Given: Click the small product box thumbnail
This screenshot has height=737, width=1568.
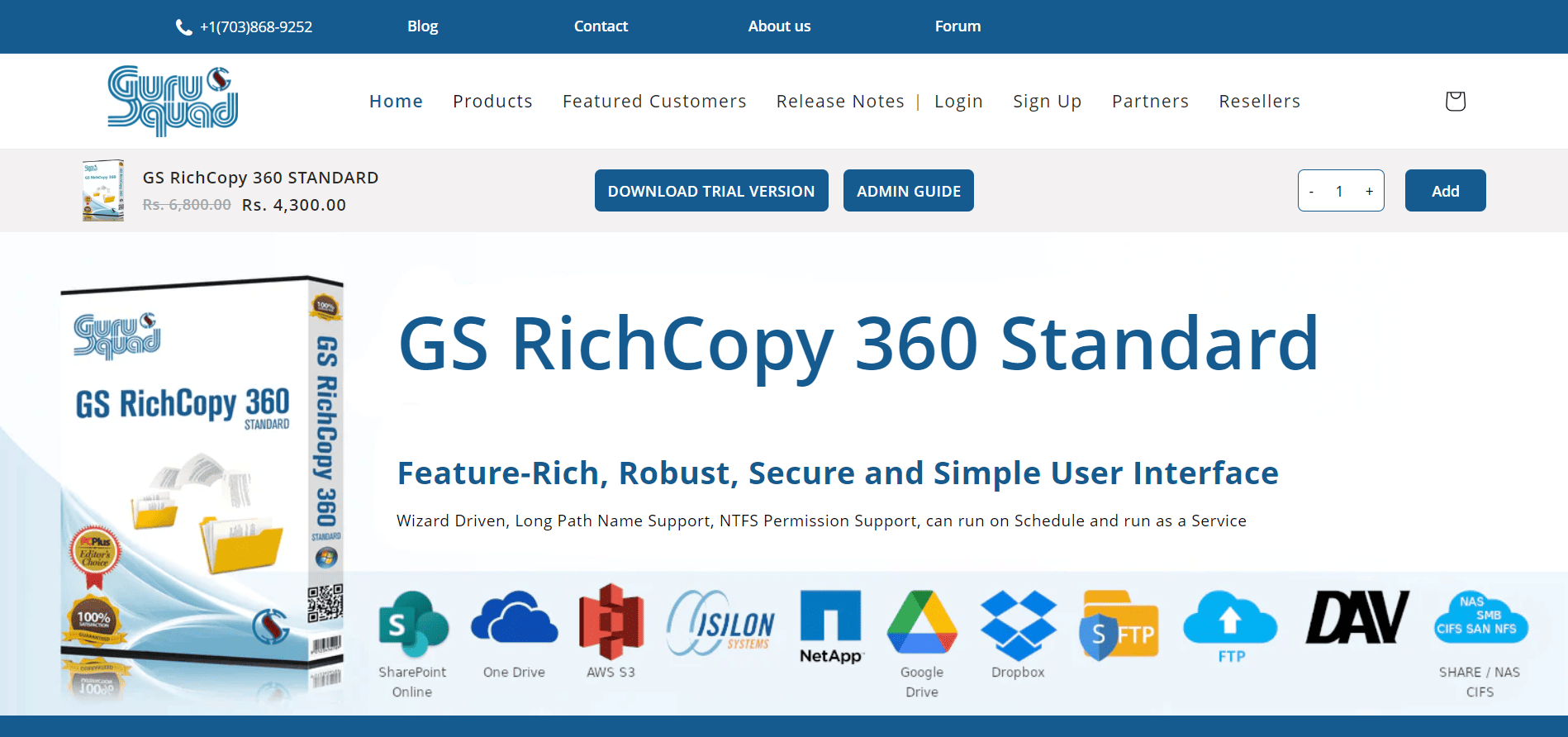Looking at the screenshot, I should coord(103,190).
